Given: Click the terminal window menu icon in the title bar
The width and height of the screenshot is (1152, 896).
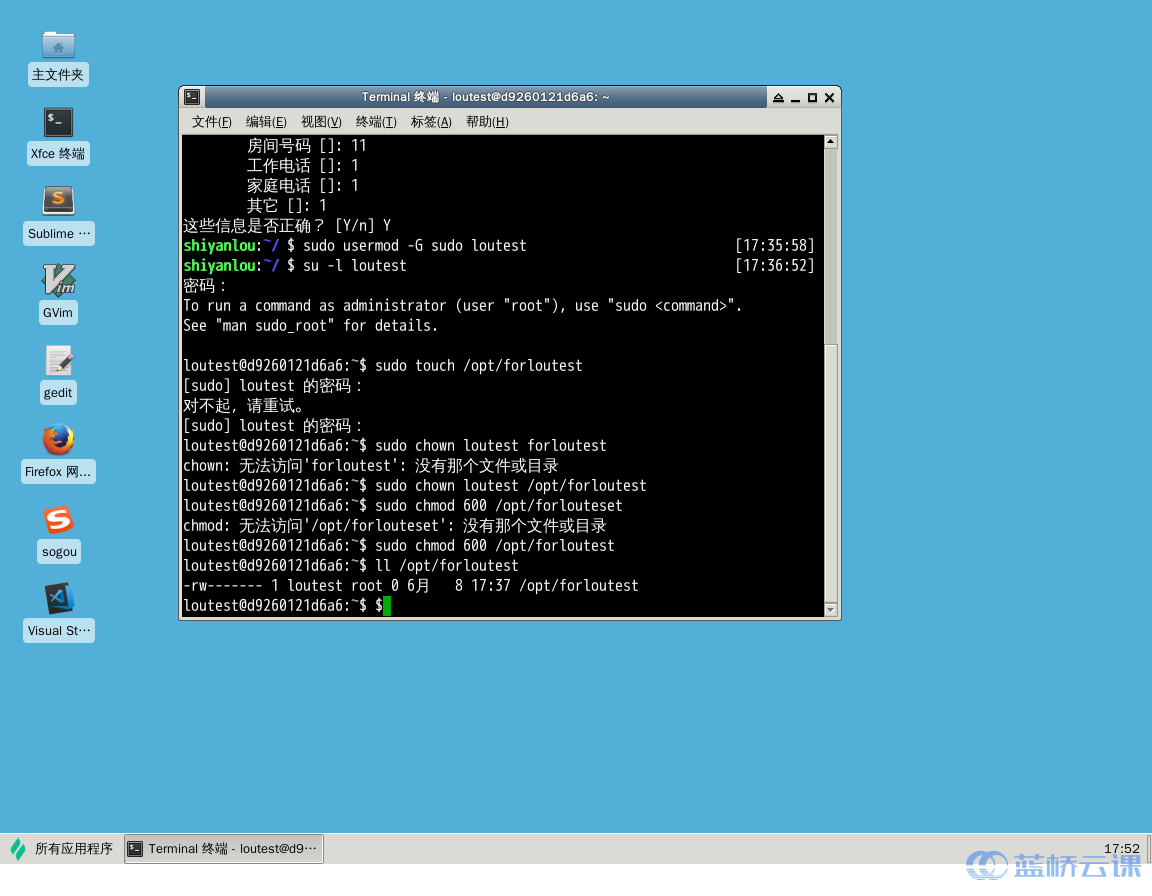Looking at the screenshot, I should 192,97.
